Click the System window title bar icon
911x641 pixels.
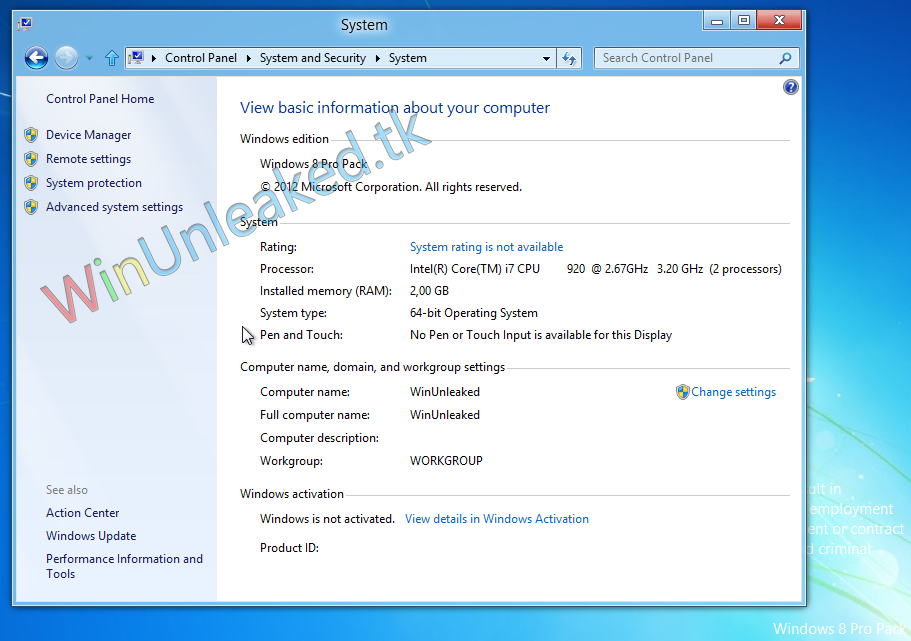tap(25, 24)
